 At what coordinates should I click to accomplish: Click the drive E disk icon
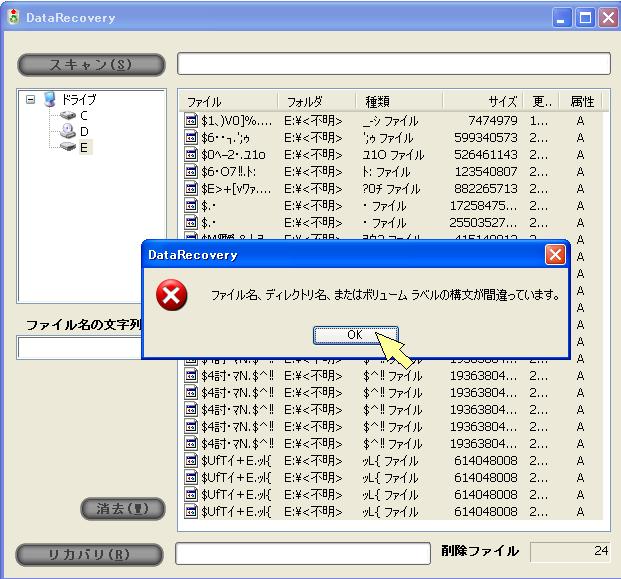pyautogui.click(x=68, y=147)
